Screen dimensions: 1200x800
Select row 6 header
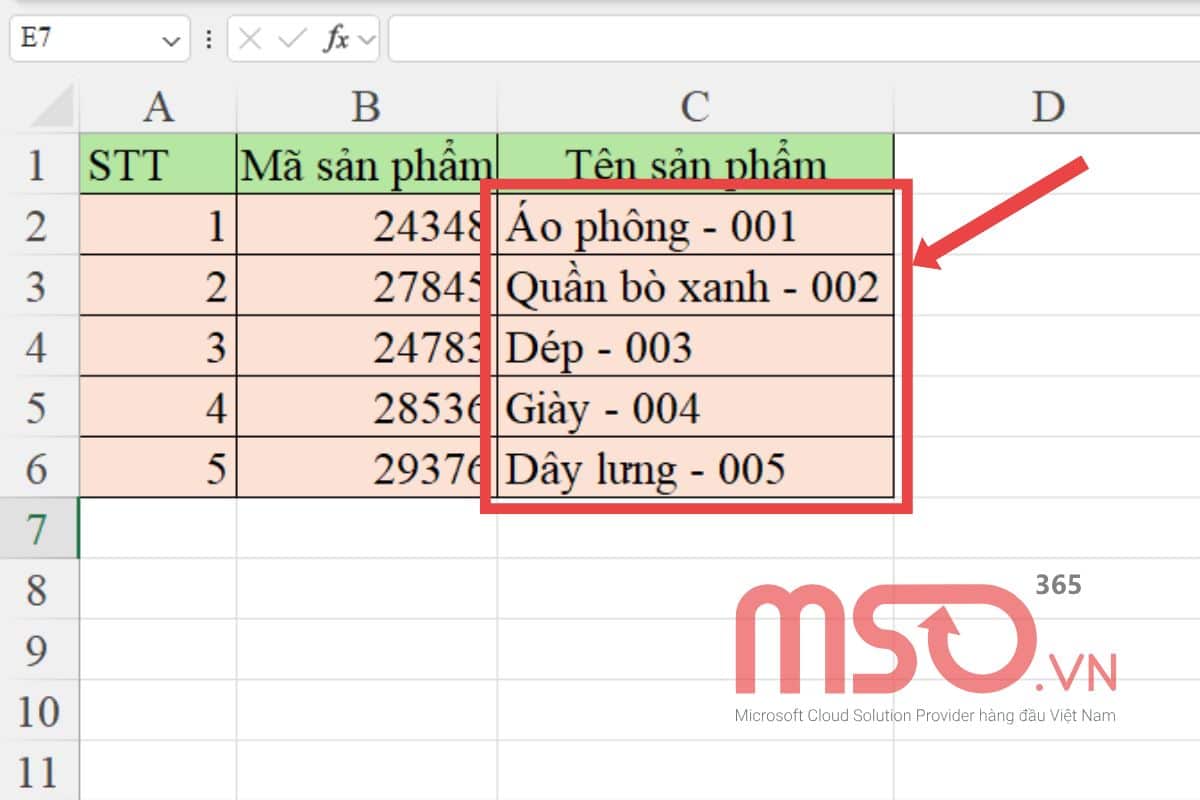tap(39, 468)
